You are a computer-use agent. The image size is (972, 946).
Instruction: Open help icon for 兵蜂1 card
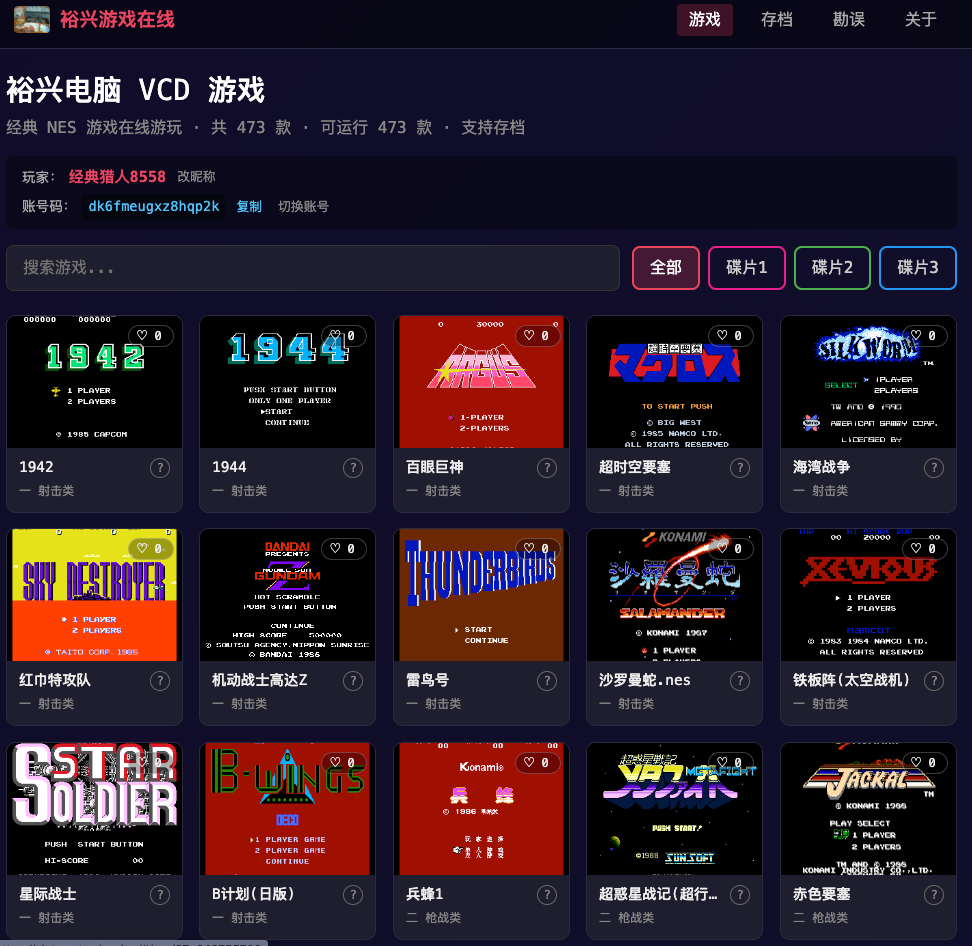tap(547, 895)
